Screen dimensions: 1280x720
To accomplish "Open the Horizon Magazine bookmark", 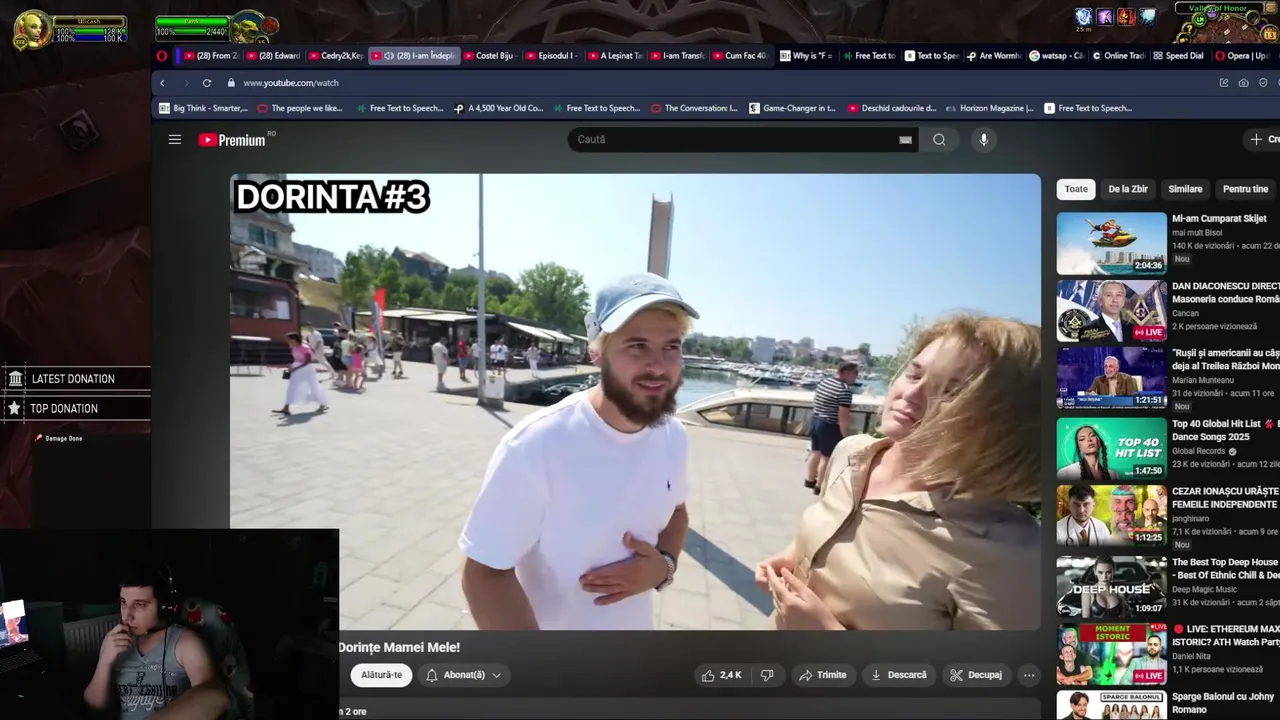I will [x=989, y=108].
